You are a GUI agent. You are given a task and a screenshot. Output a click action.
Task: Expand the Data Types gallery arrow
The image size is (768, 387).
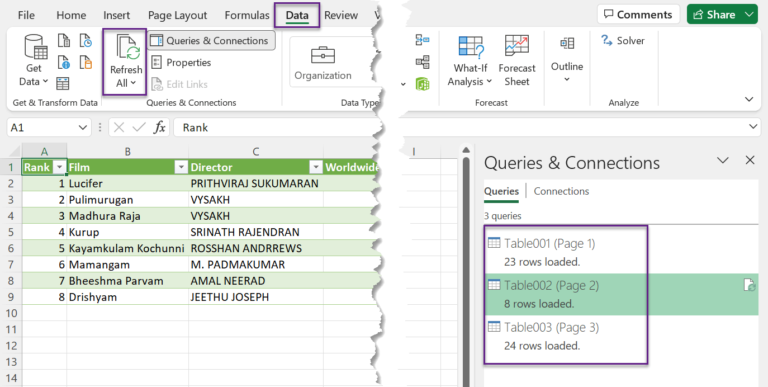click(403, 84)
